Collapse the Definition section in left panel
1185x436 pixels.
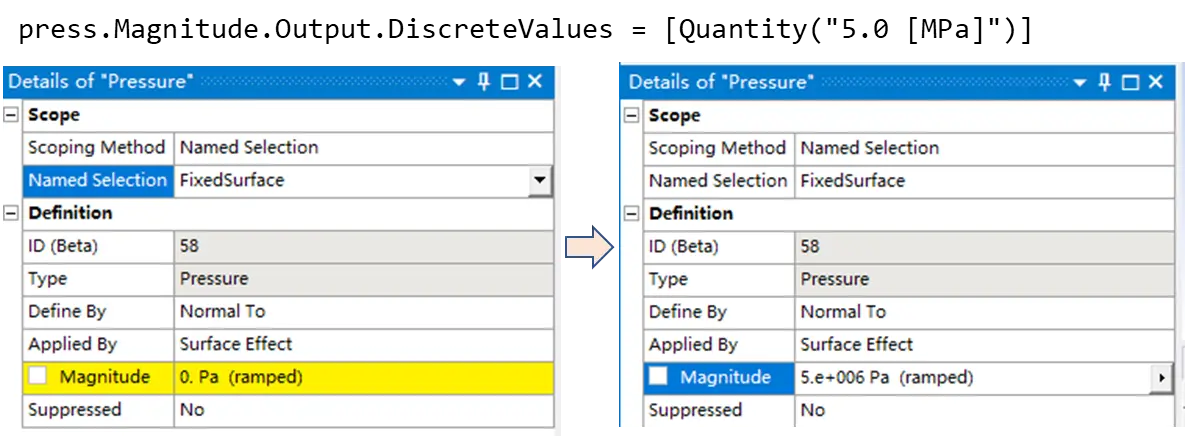pyautogui.click(x=11, y=214)
